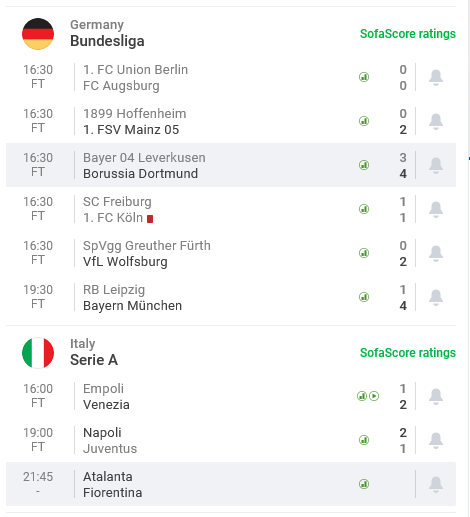The height and width of the screenshot is (517, 470).
Task: Open statistics icon for Union Berlin match
Action: pos(364,77)
